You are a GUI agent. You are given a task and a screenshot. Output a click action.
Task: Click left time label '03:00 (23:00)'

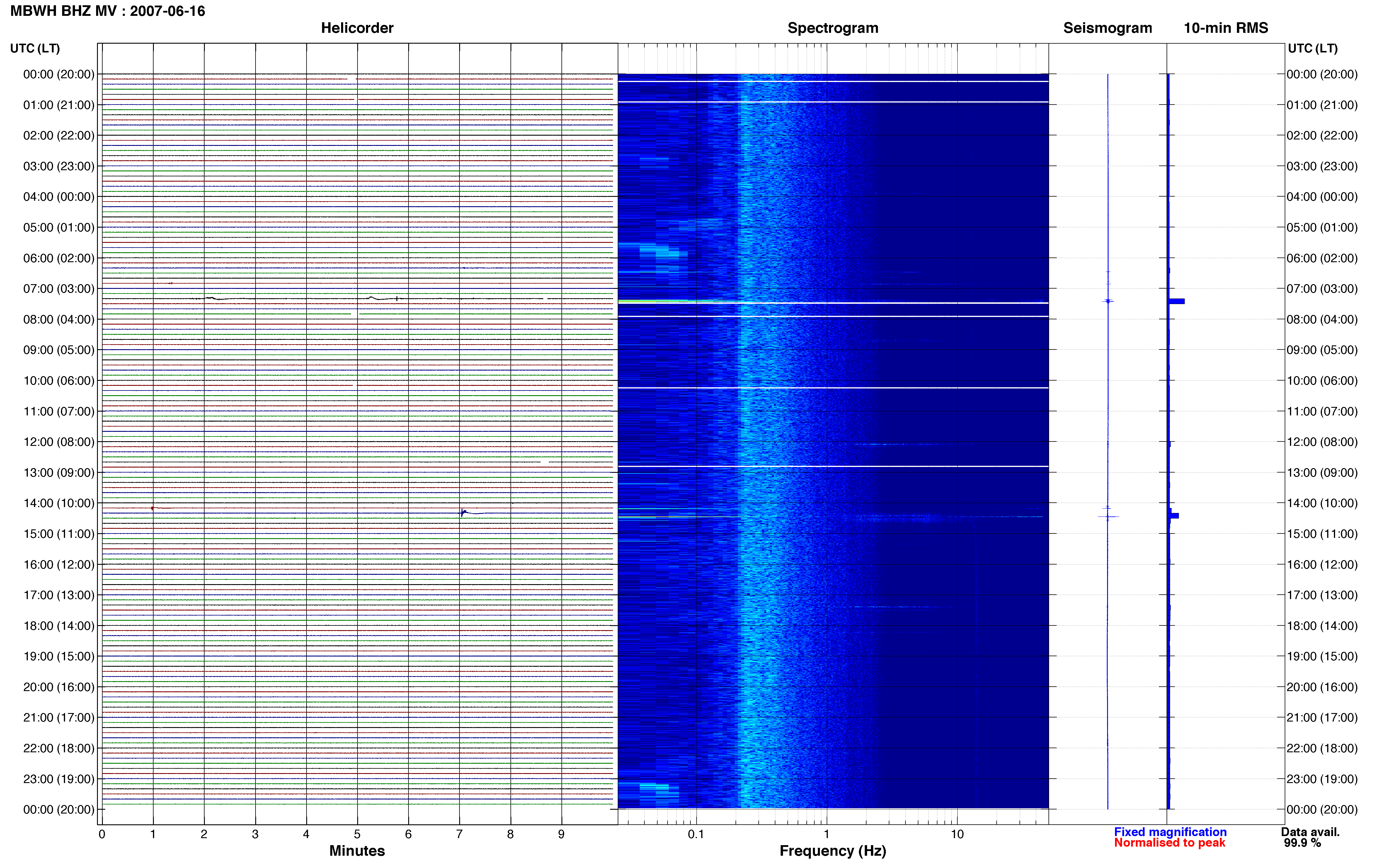point(59,166)
